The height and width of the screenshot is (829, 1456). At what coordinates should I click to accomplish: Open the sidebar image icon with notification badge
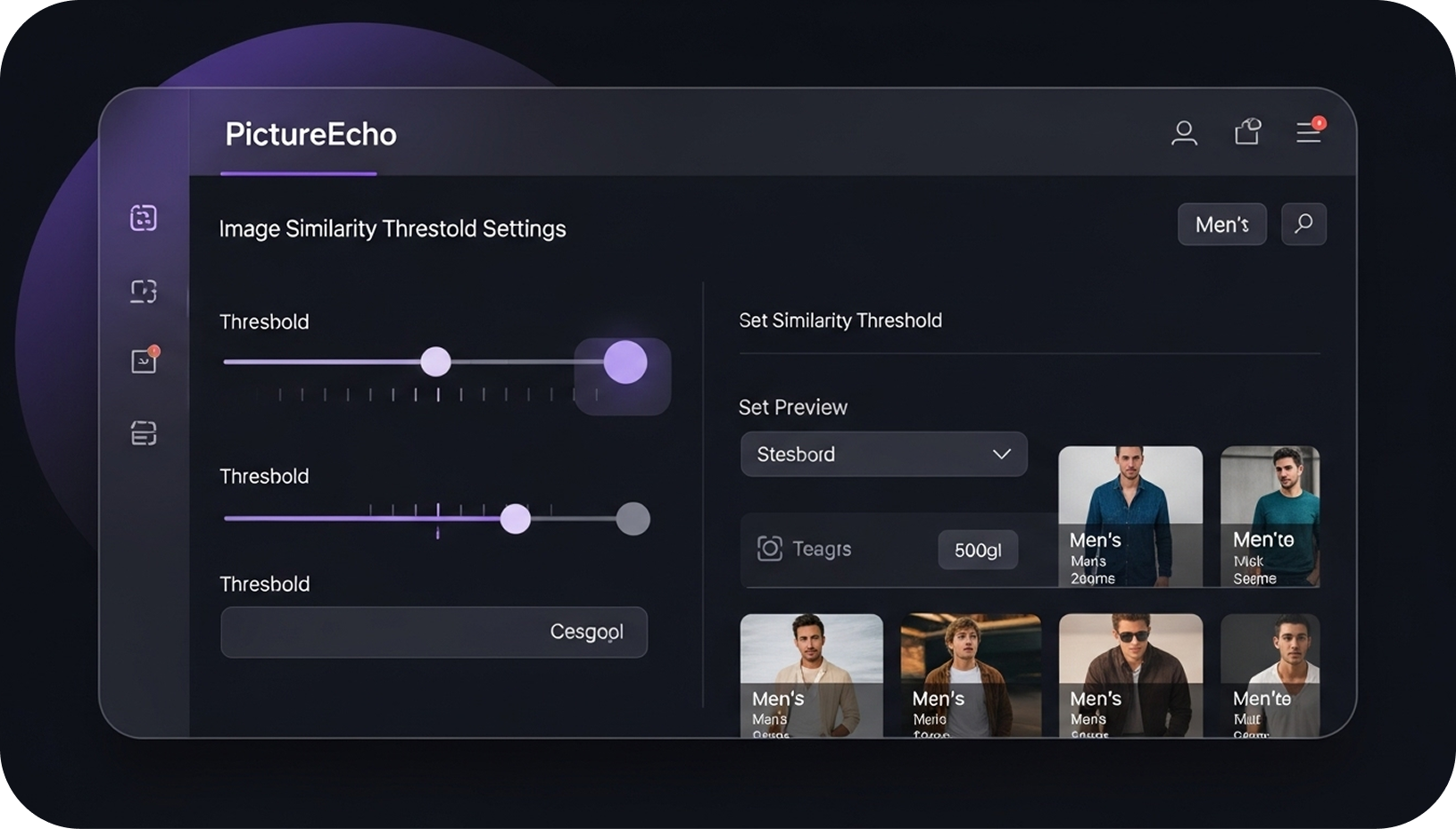[x=143, y=361]
